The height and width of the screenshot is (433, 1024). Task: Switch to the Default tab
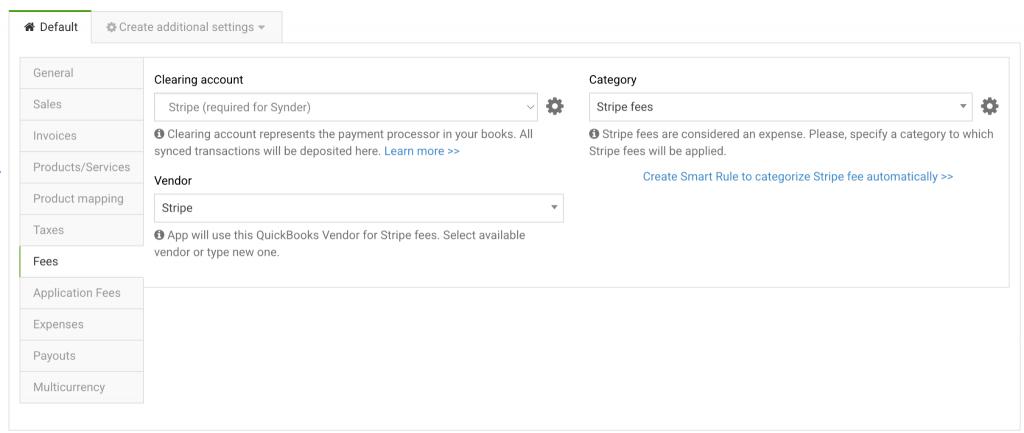coord(50,27)
